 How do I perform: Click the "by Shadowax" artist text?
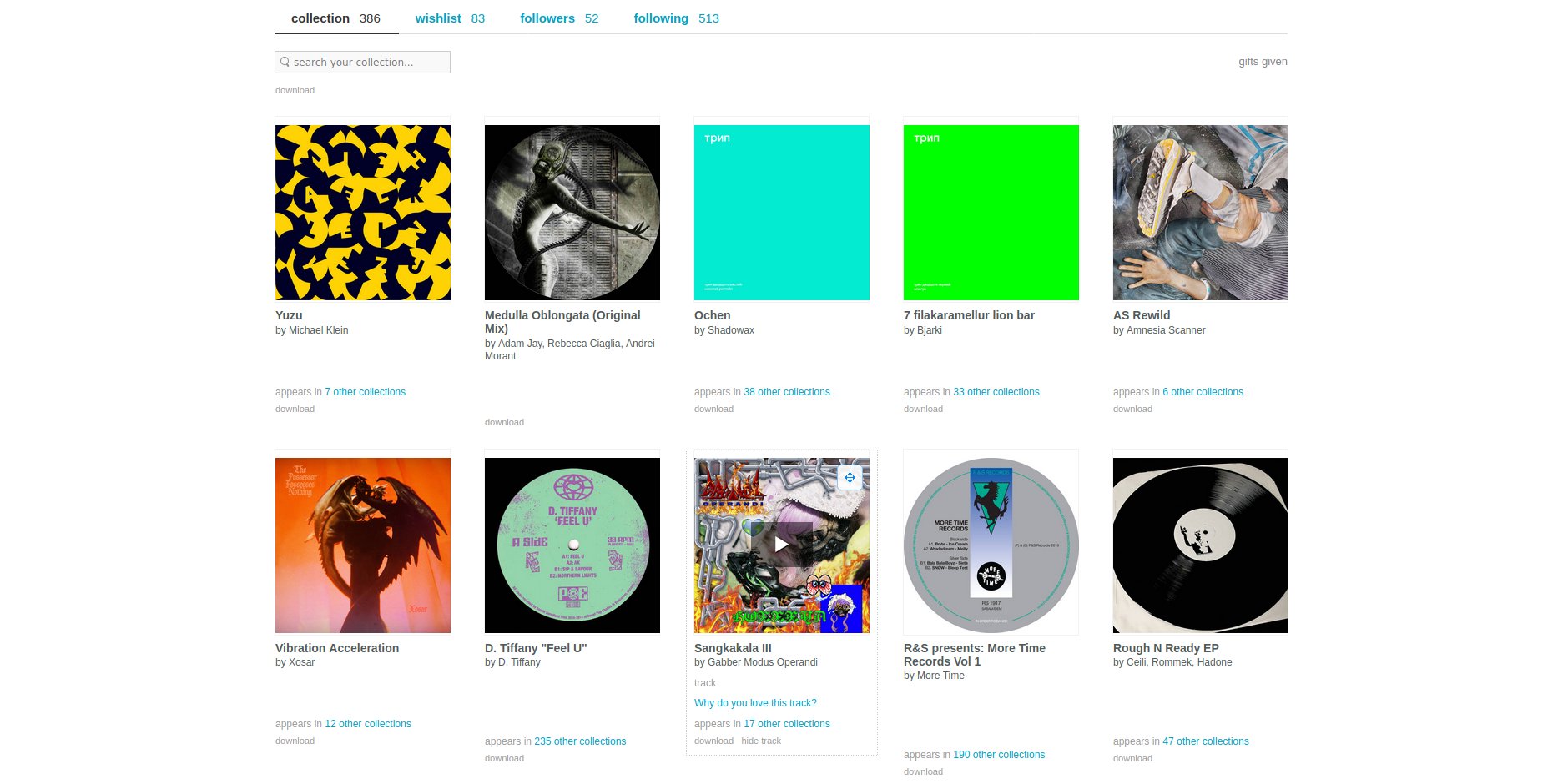pyautogui.click(x=724, y=330)
